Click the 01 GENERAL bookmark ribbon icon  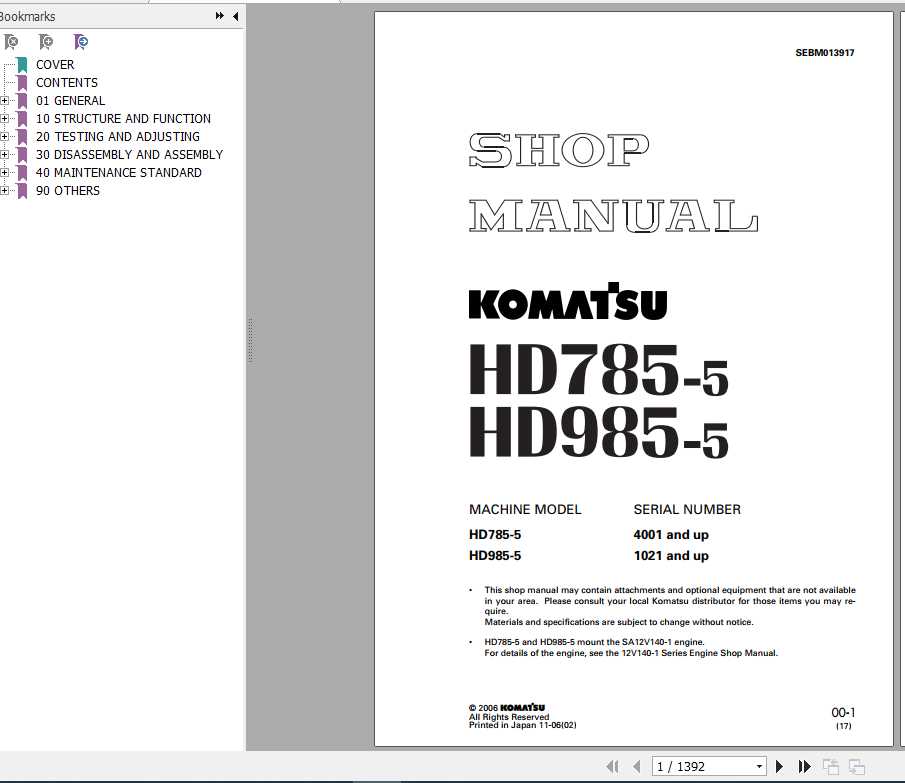[22, 101]
